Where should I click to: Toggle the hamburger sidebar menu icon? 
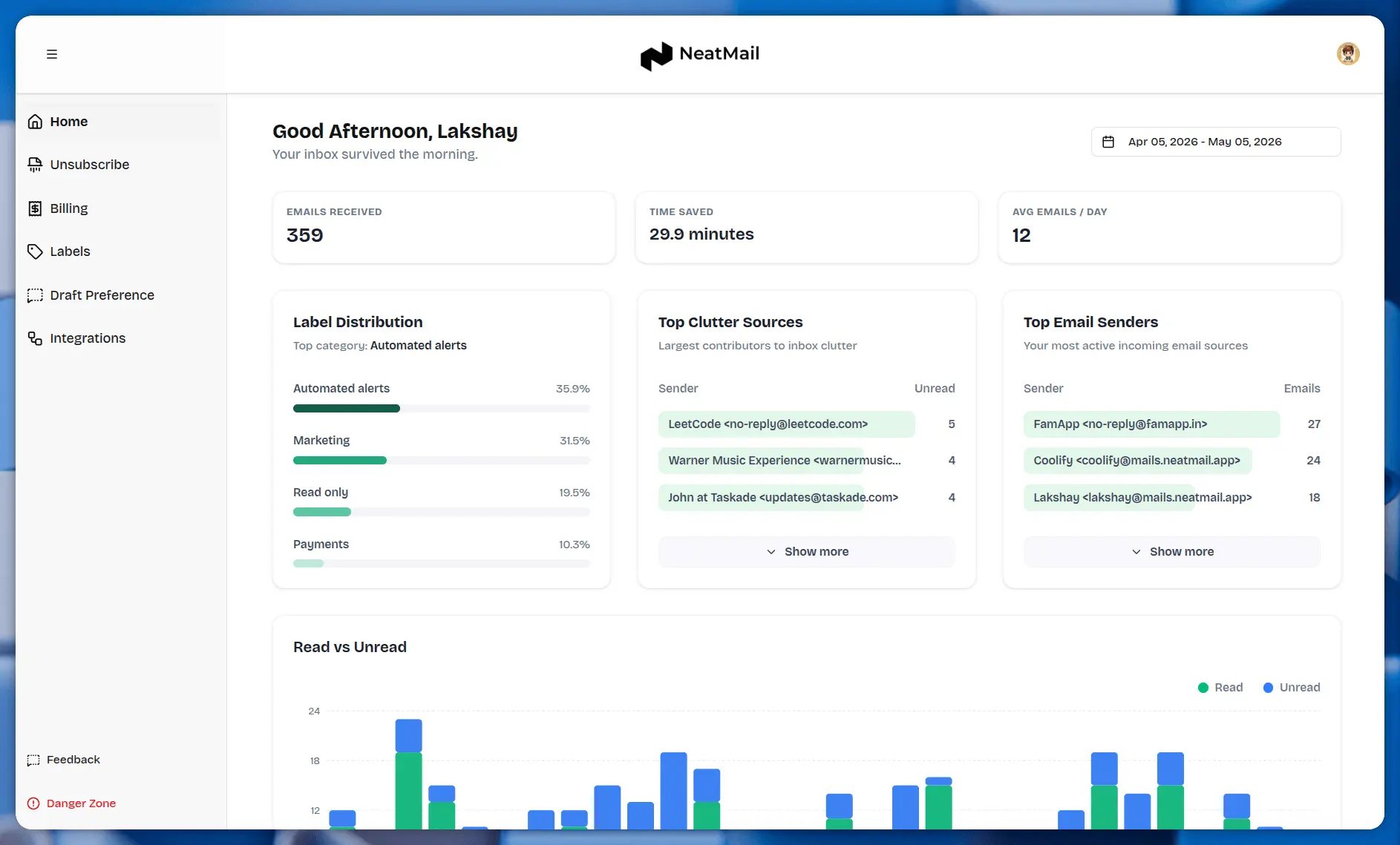pyautogui.click(x=52, y=54)
